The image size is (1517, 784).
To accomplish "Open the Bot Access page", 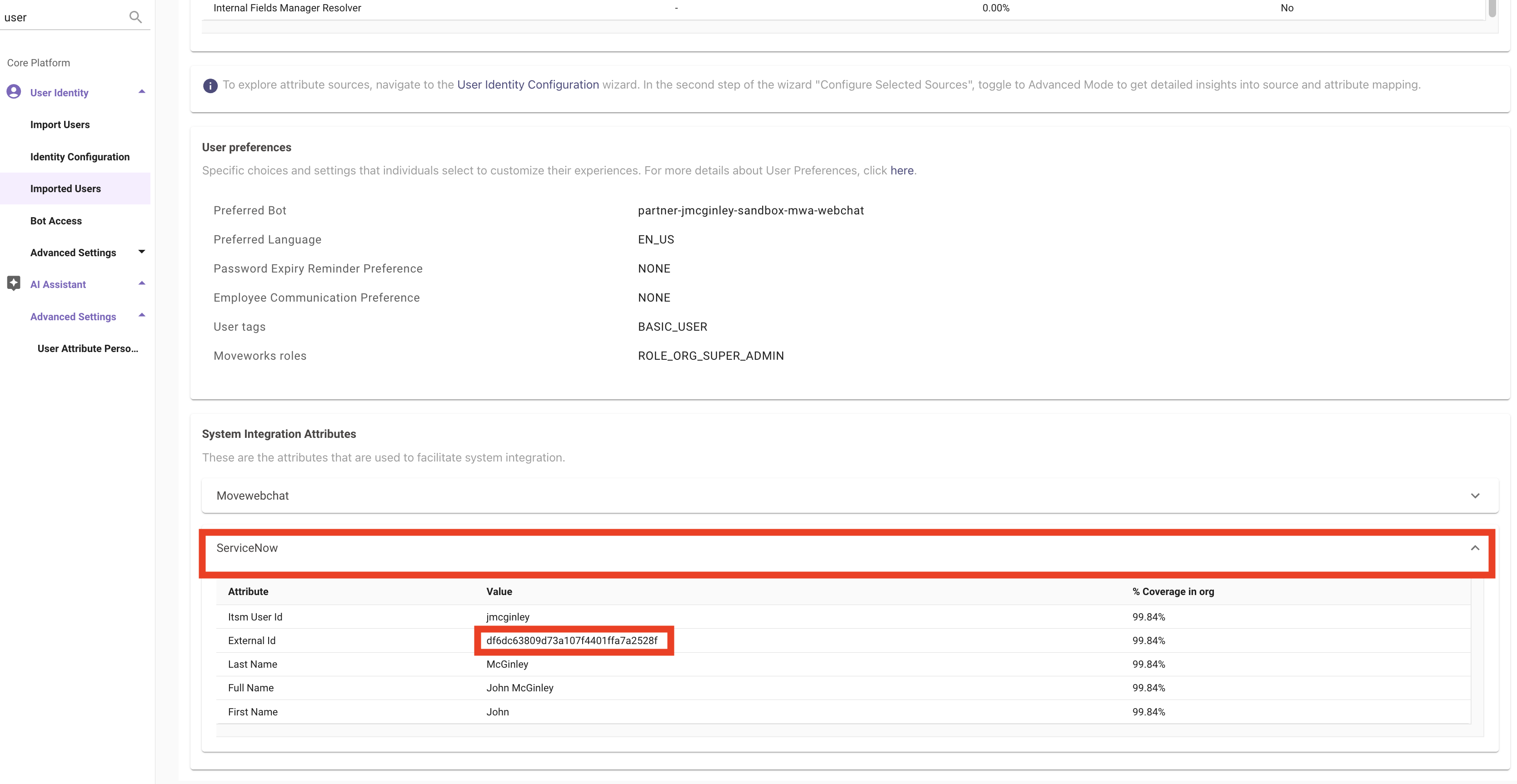I will 56,221.
